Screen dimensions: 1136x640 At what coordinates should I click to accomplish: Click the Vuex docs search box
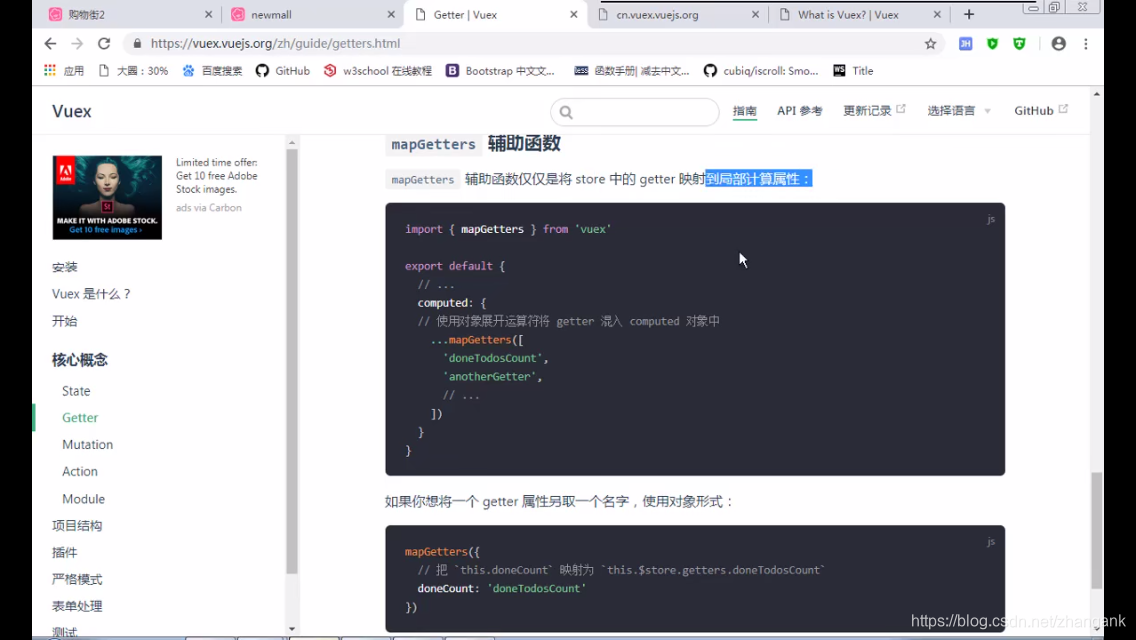point(635,112)
